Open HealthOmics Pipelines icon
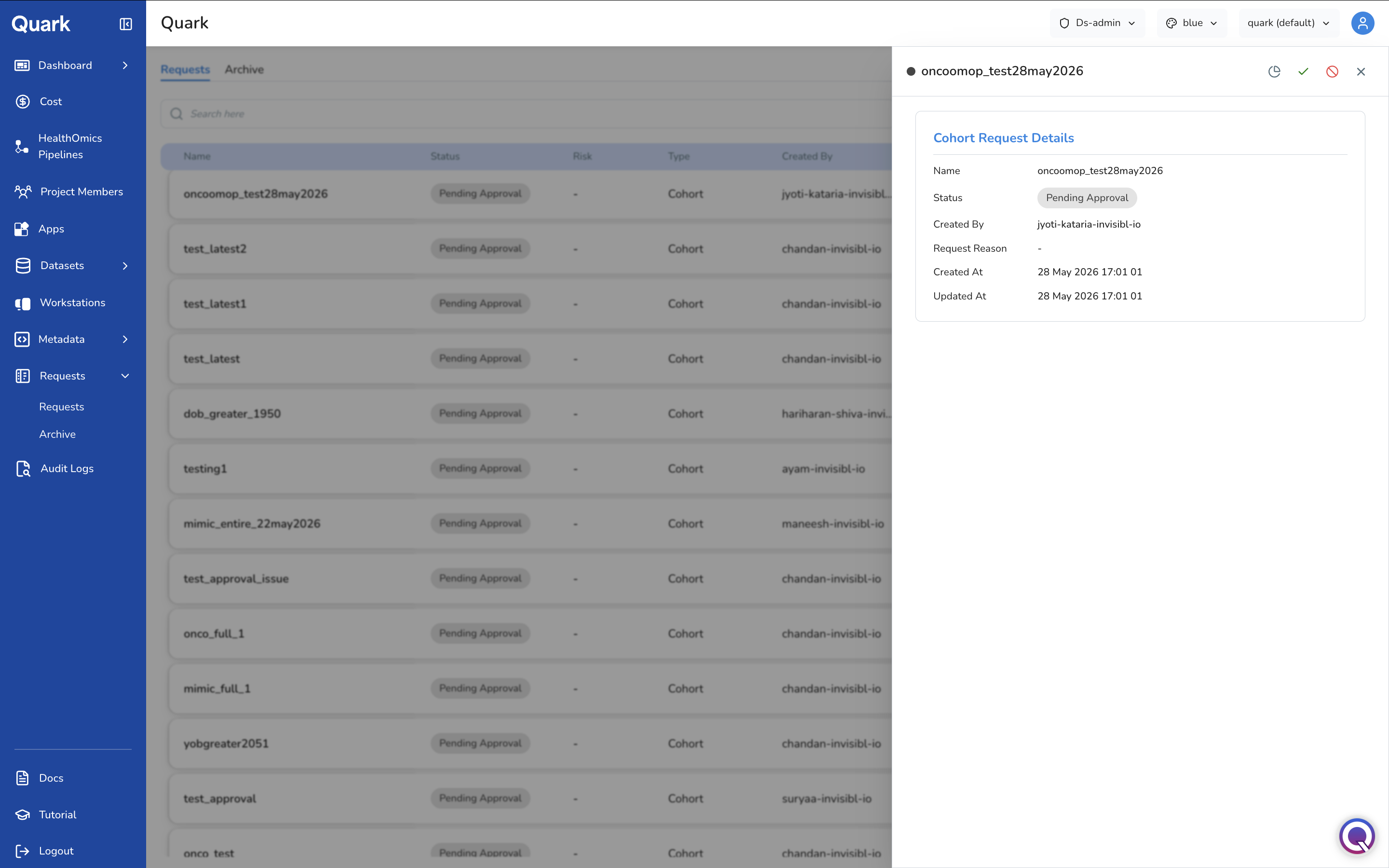The image size is (1389, 868). [22, 147]
